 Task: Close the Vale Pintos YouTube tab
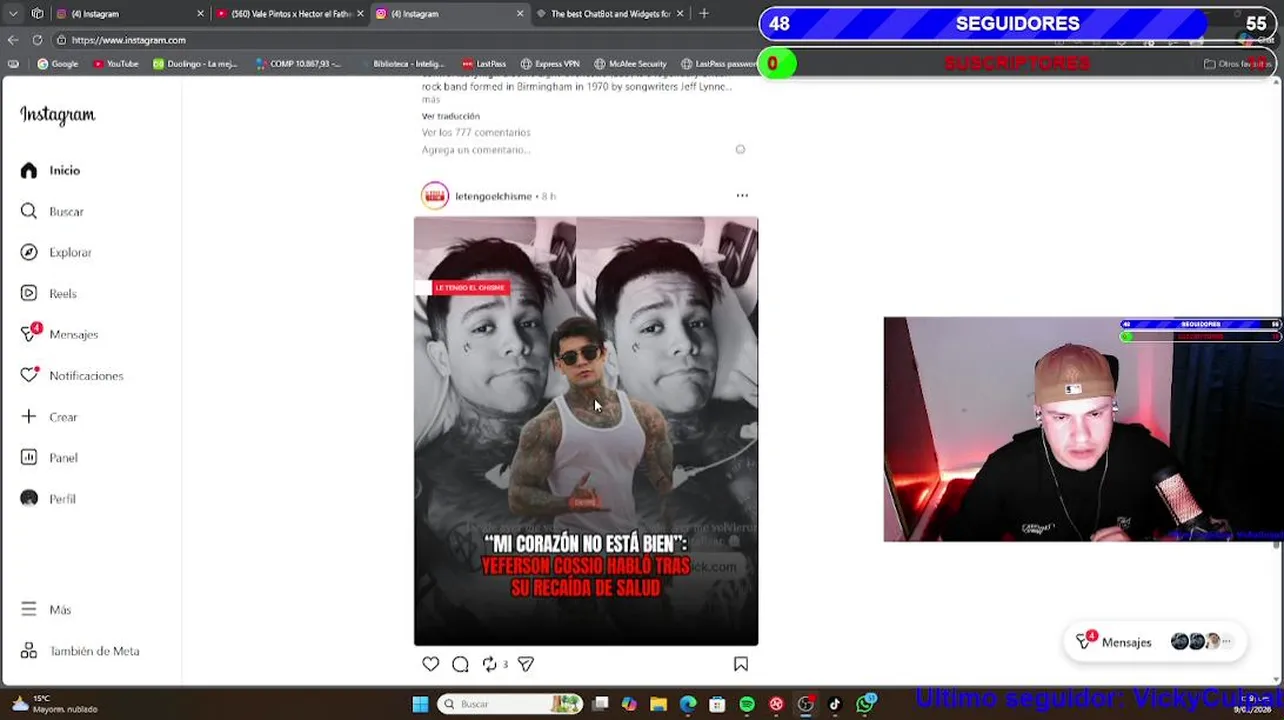(x=360, y=14)
